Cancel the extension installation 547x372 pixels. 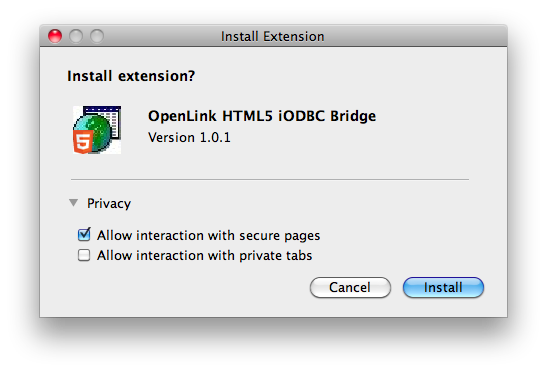tap(350, 288)
